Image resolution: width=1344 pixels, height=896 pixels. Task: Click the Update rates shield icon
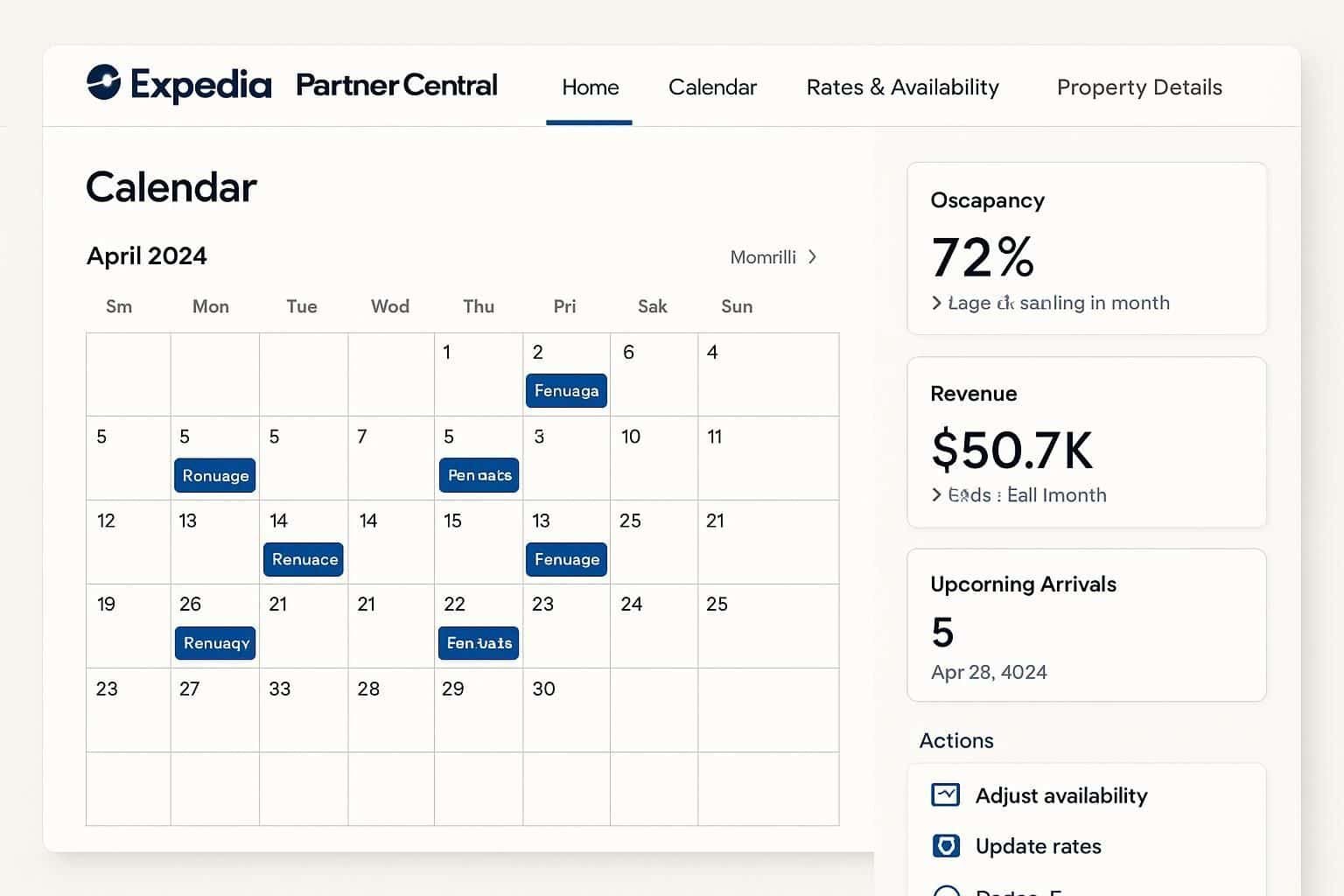click(x=946, y=846)
